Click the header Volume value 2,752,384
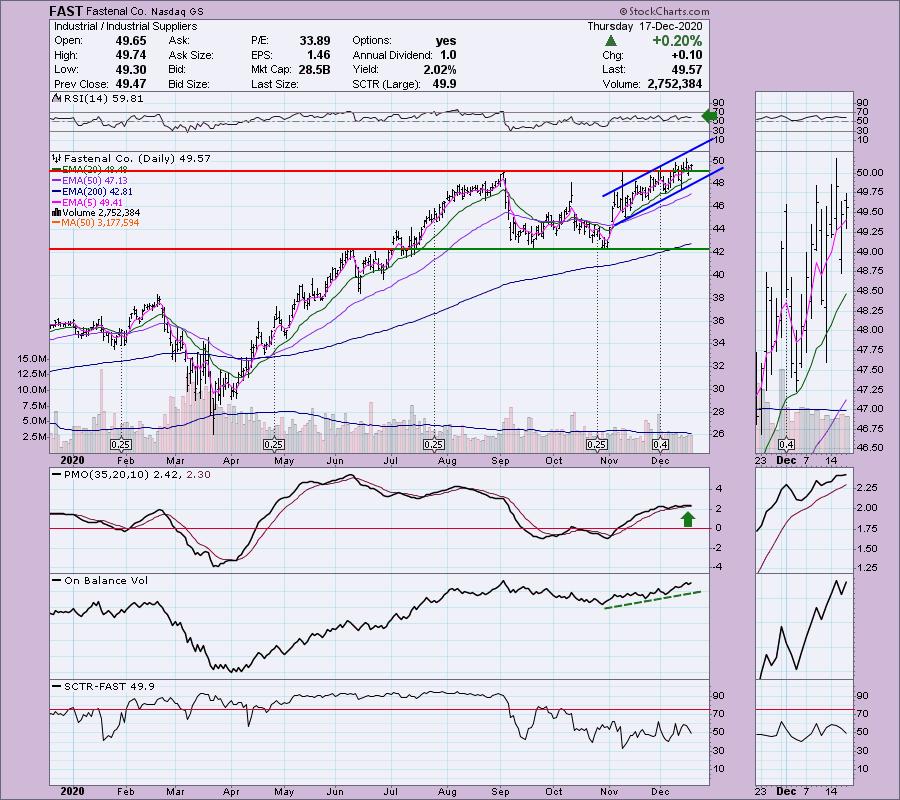The height and width of the screenshot is (800, 900). [674, 84]
